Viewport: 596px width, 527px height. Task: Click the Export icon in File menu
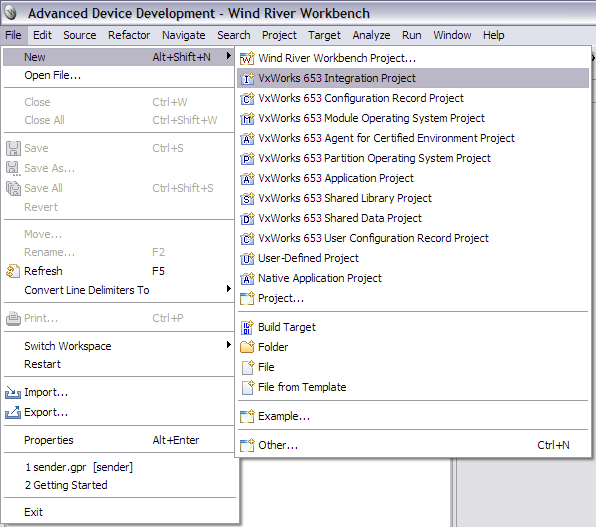click(13, 413)
